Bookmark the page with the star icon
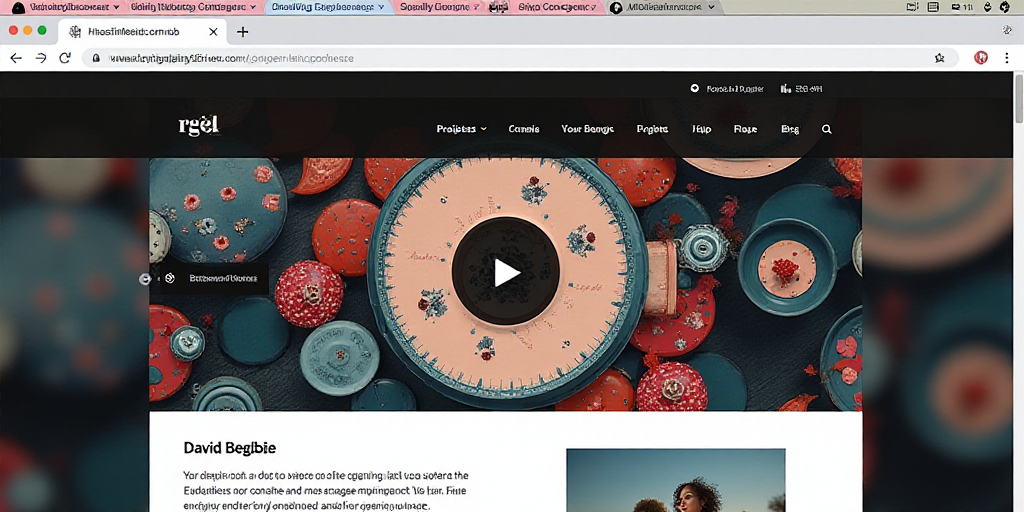 tap(939, 58)
